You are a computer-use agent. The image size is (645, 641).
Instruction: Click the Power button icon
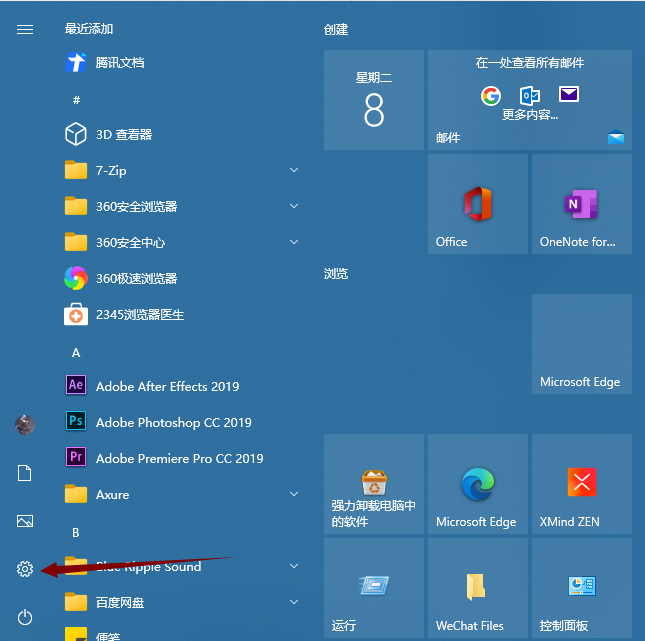[x=25, y=617]
